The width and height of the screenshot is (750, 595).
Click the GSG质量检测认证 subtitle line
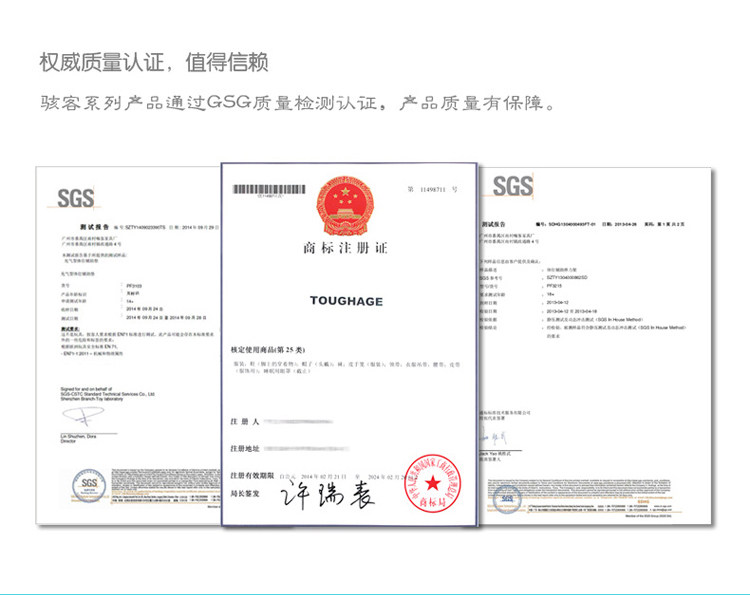tap(298, 103)
